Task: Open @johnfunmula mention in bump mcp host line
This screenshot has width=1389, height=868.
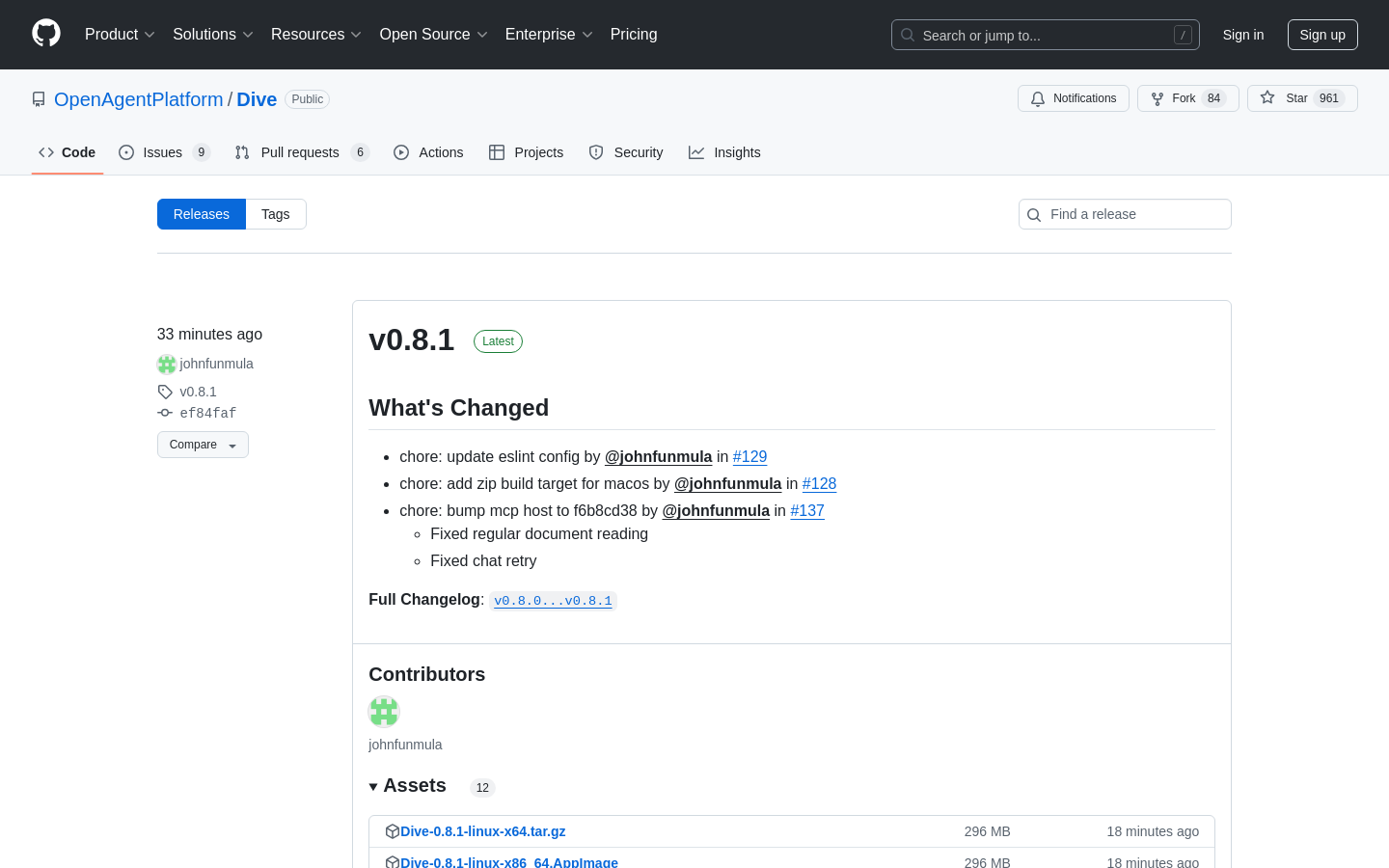Action: tap(716, 510)
